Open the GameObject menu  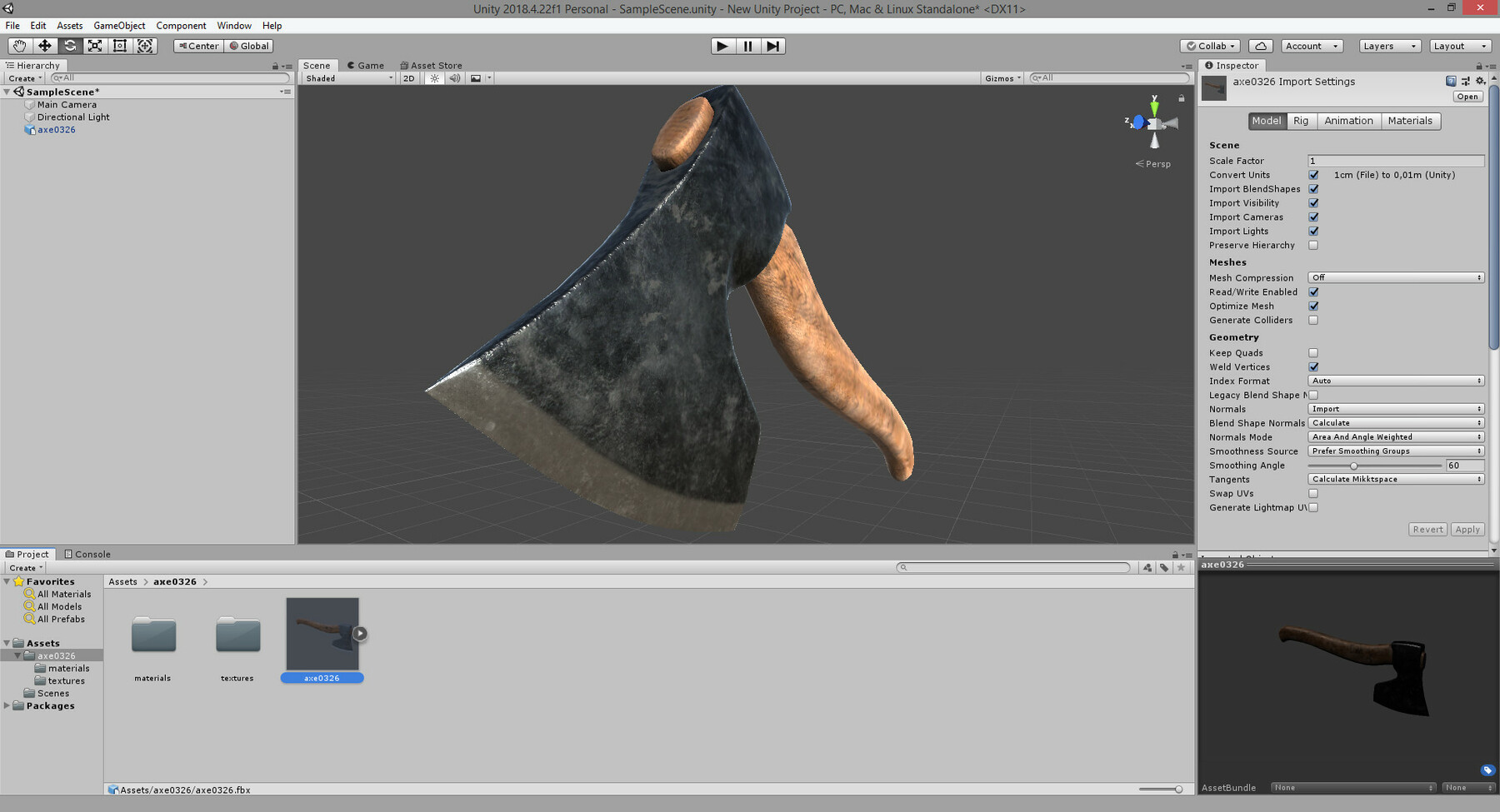[x=118, y=25]
